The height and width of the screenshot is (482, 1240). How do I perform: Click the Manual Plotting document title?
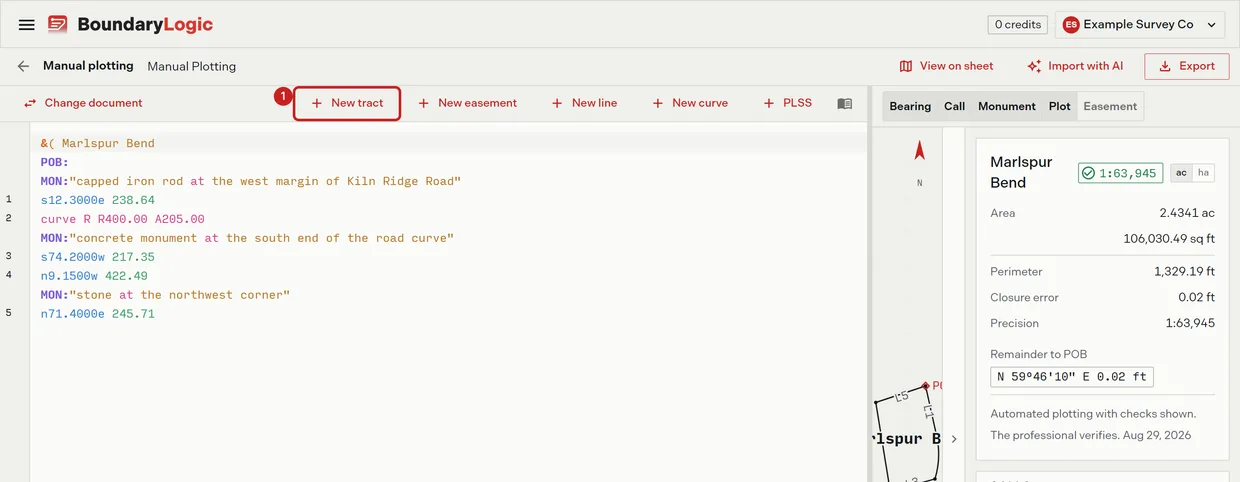tap(192, 66)
